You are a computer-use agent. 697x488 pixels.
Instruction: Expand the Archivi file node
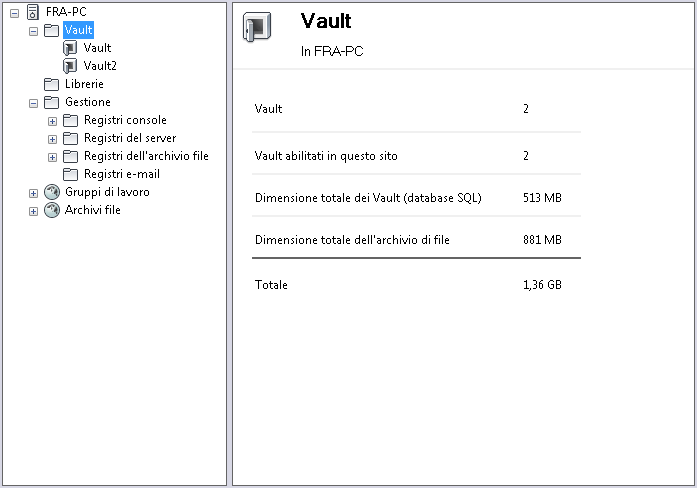(x=33, y=211)
